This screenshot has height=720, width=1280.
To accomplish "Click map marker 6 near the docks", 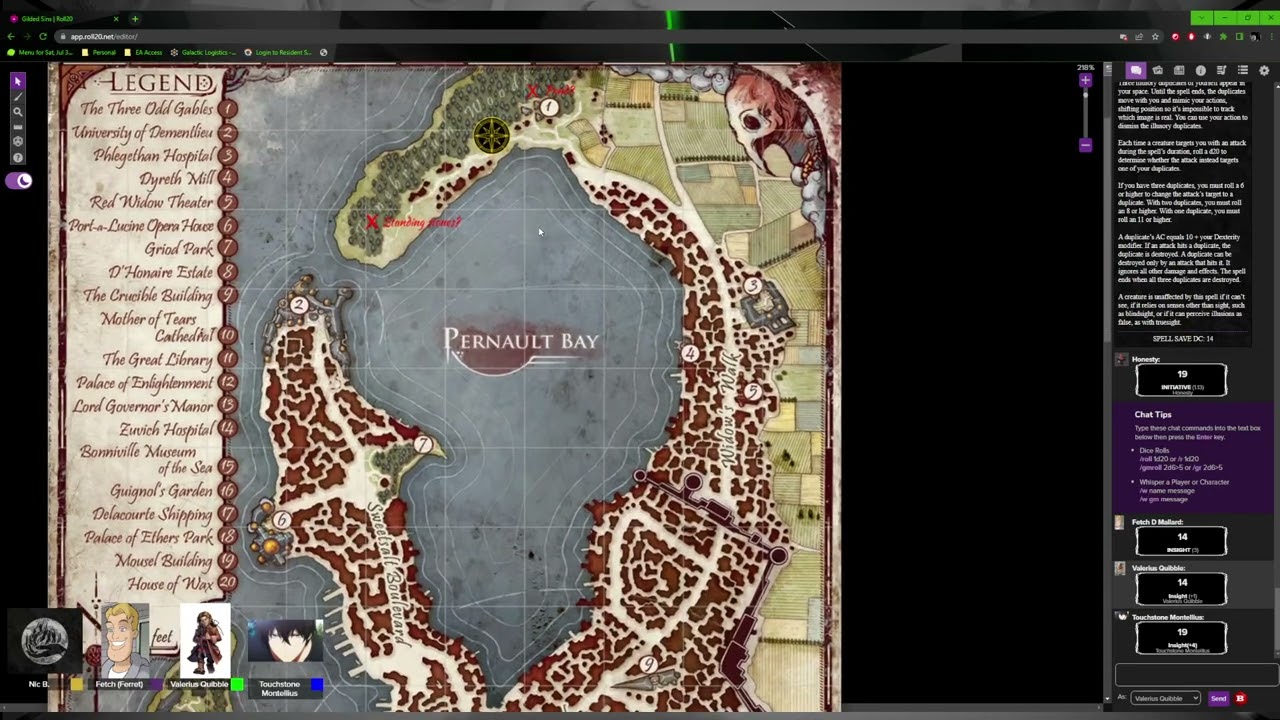I will (x=282, y=519).
